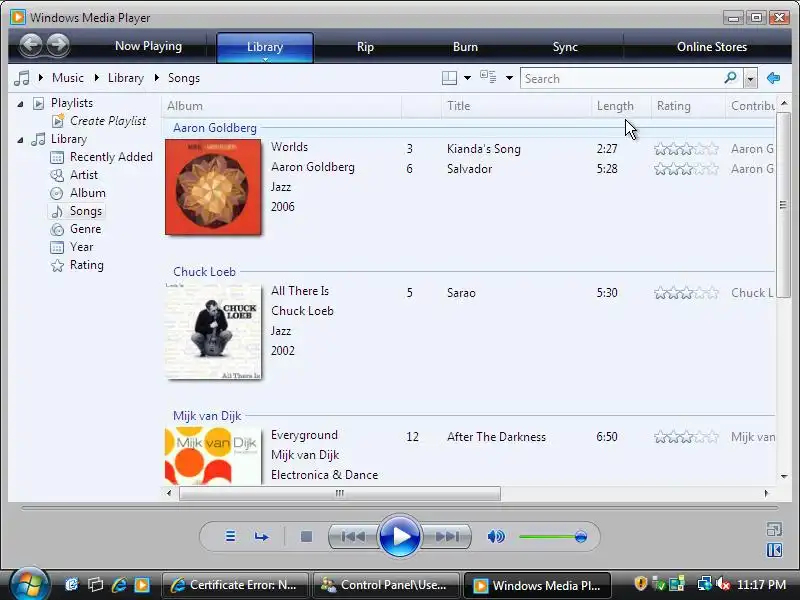Screen dimensions: 800x600
Task: Adjust the volume slider
Action: click(x=553, y=536)
